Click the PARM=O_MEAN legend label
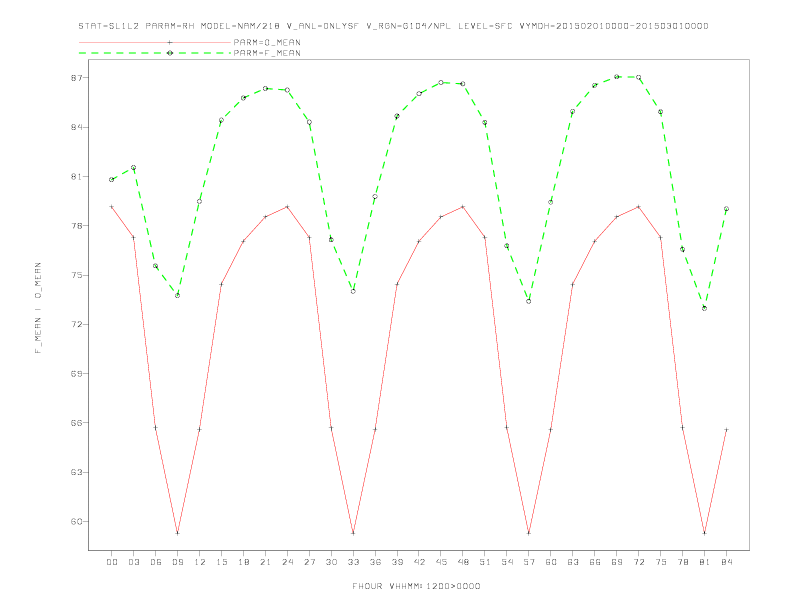Screen dimensions: 792x612 coord(267,42)
